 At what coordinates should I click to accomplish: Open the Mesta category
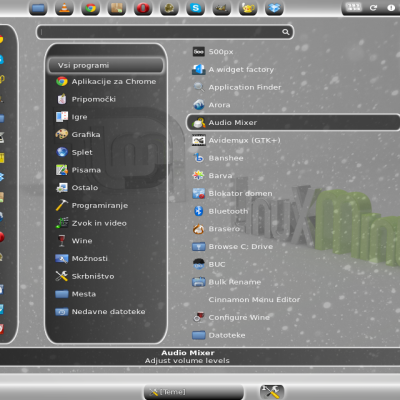(76, 294)
